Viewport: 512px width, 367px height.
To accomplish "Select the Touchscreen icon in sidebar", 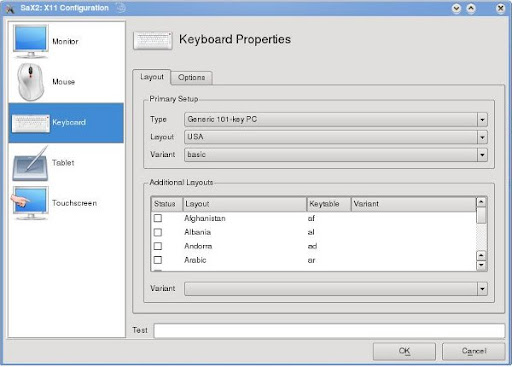I will 30,203.
